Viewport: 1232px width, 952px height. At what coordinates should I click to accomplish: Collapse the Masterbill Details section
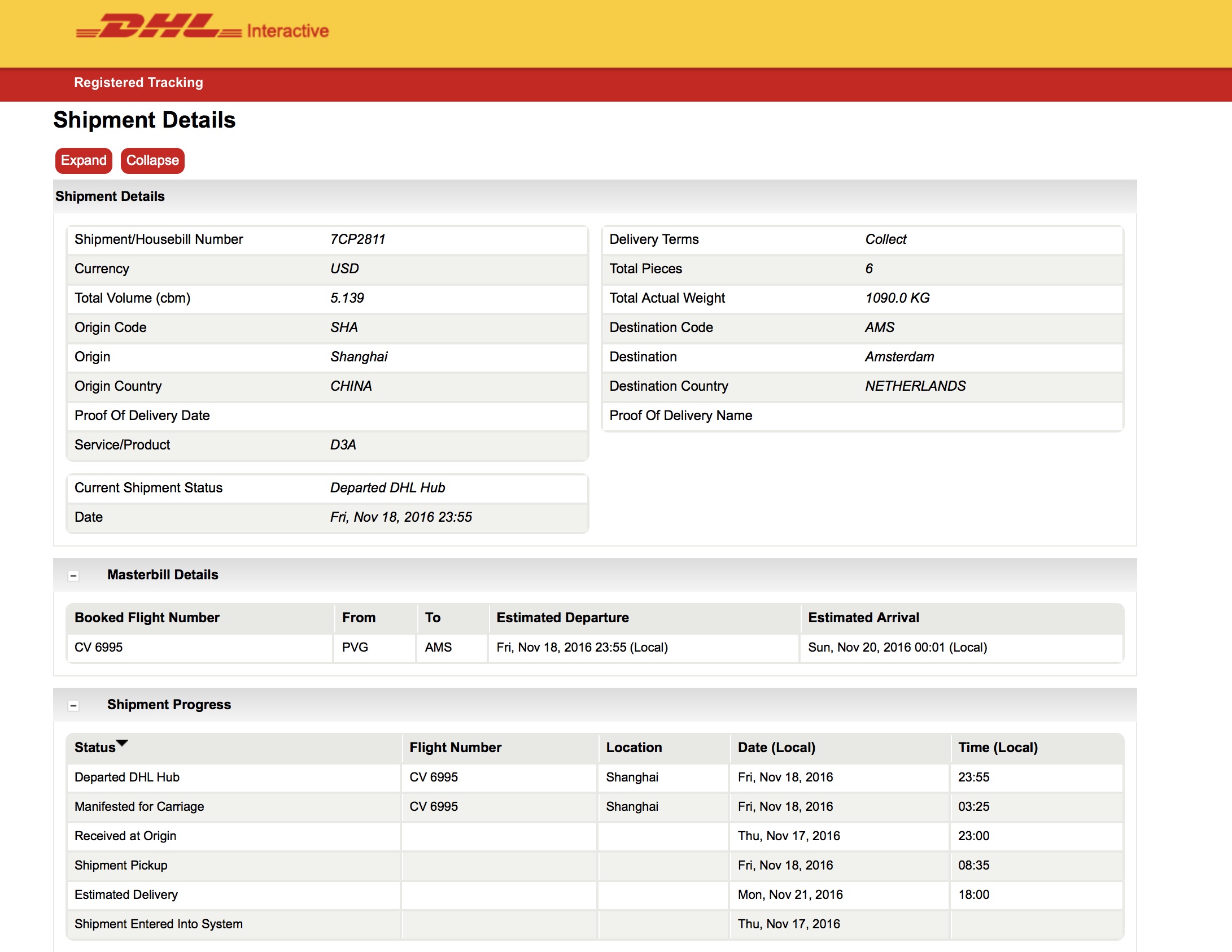click(x=73, y=576)
